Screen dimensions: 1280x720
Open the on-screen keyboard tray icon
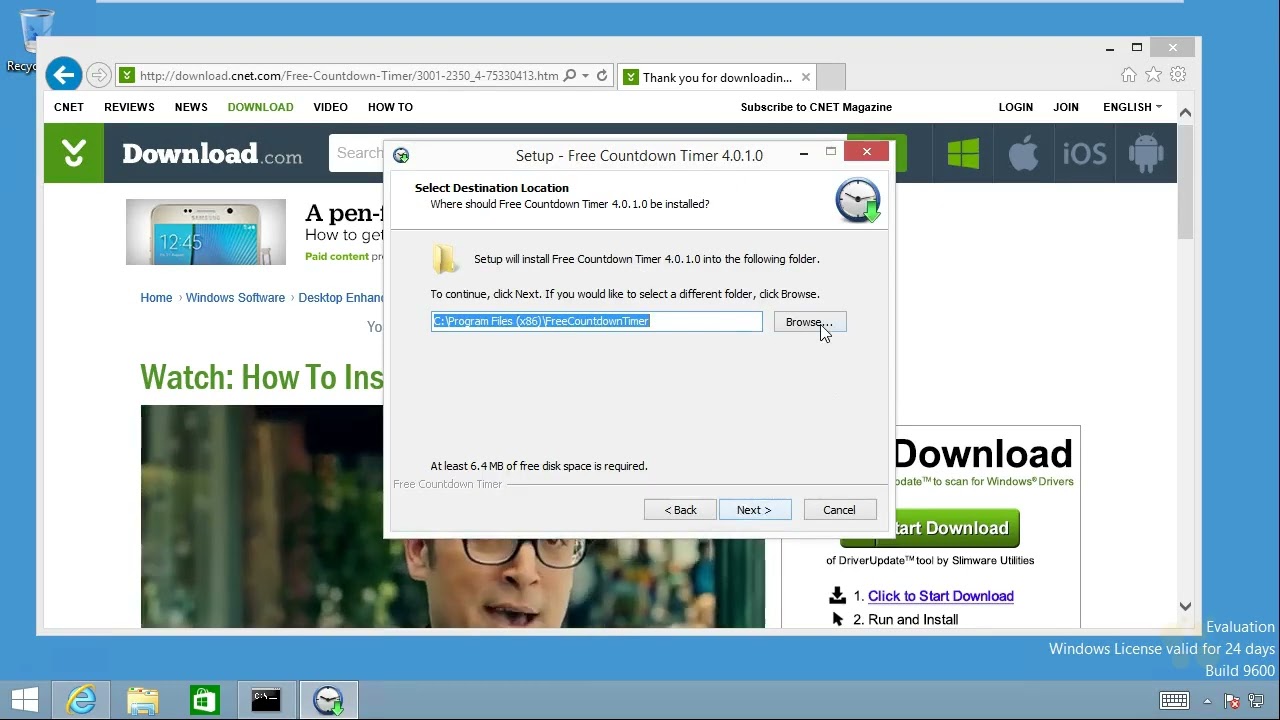coord(1174,700)
